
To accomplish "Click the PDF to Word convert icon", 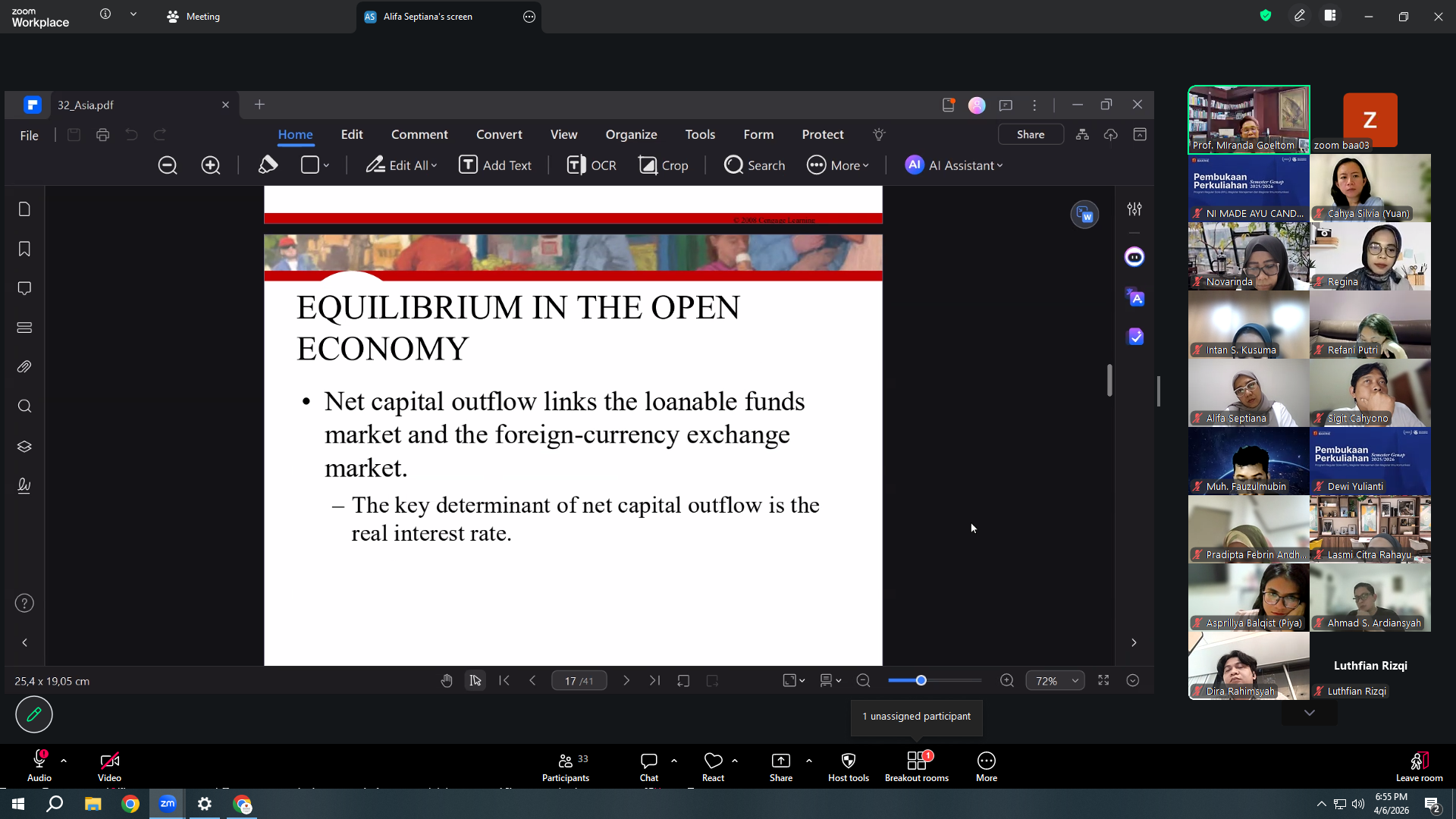I will 1084,215.
